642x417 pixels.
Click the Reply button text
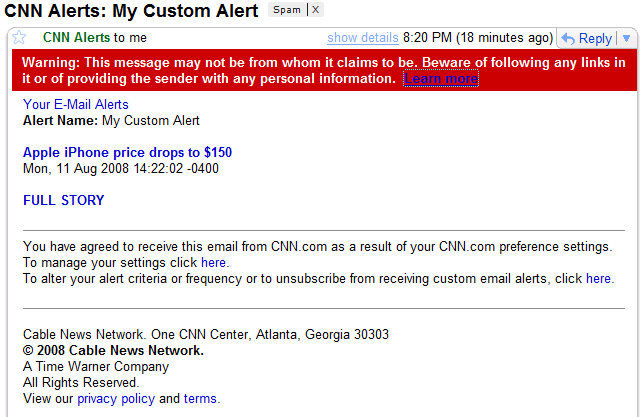click(x=595, y=39)
